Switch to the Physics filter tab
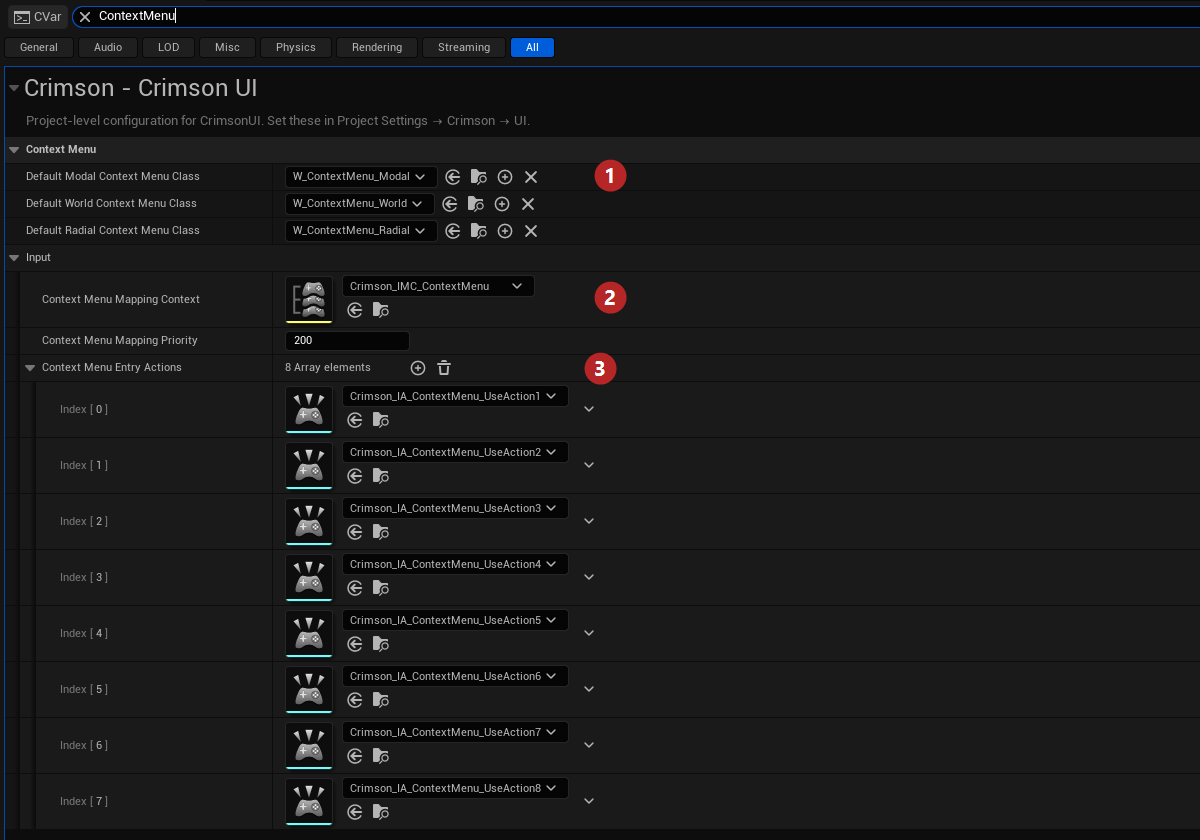 [x=296, y=47]
